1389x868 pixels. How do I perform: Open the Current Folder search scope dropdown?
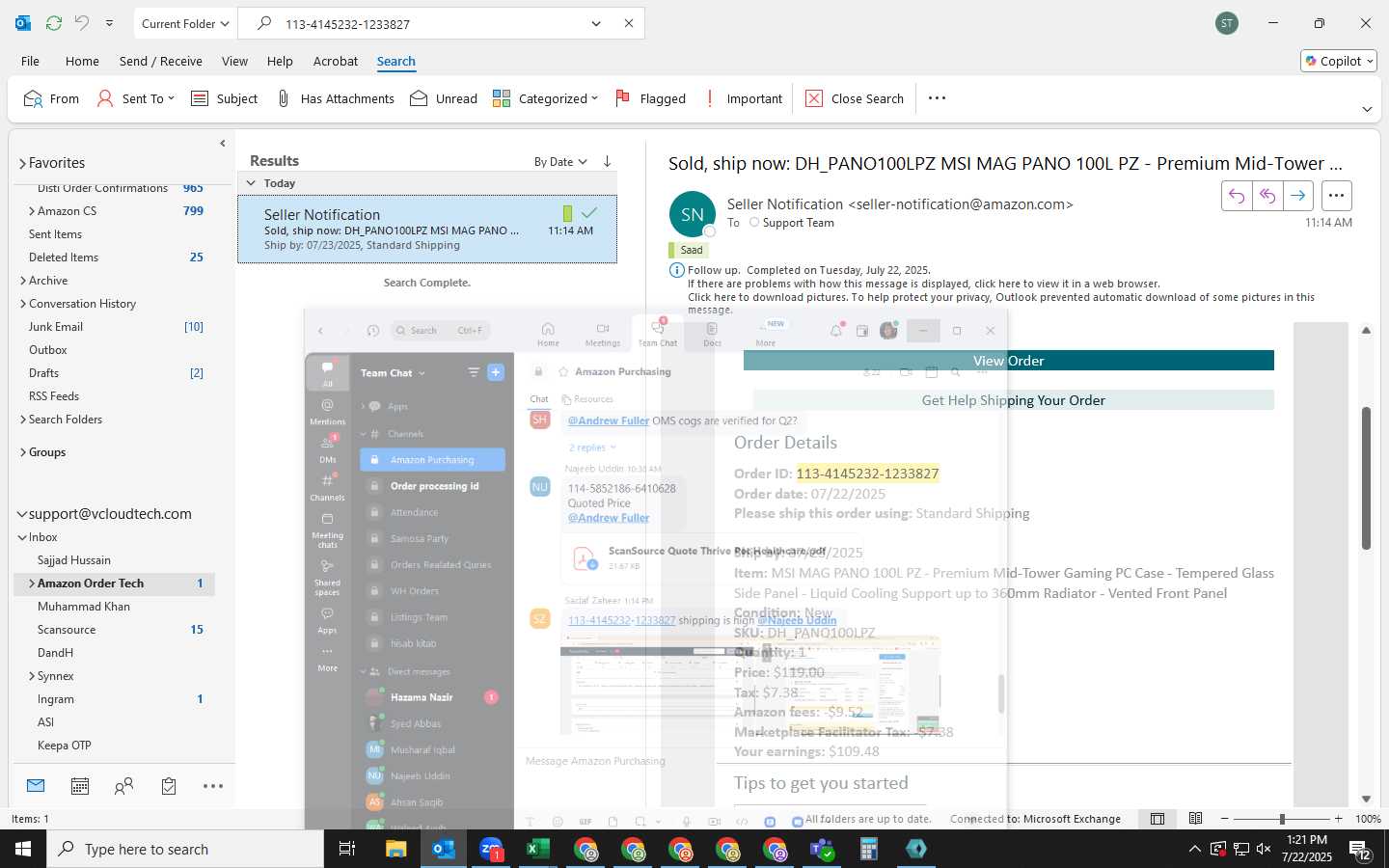pyautogui.click(x=185, y=23)
